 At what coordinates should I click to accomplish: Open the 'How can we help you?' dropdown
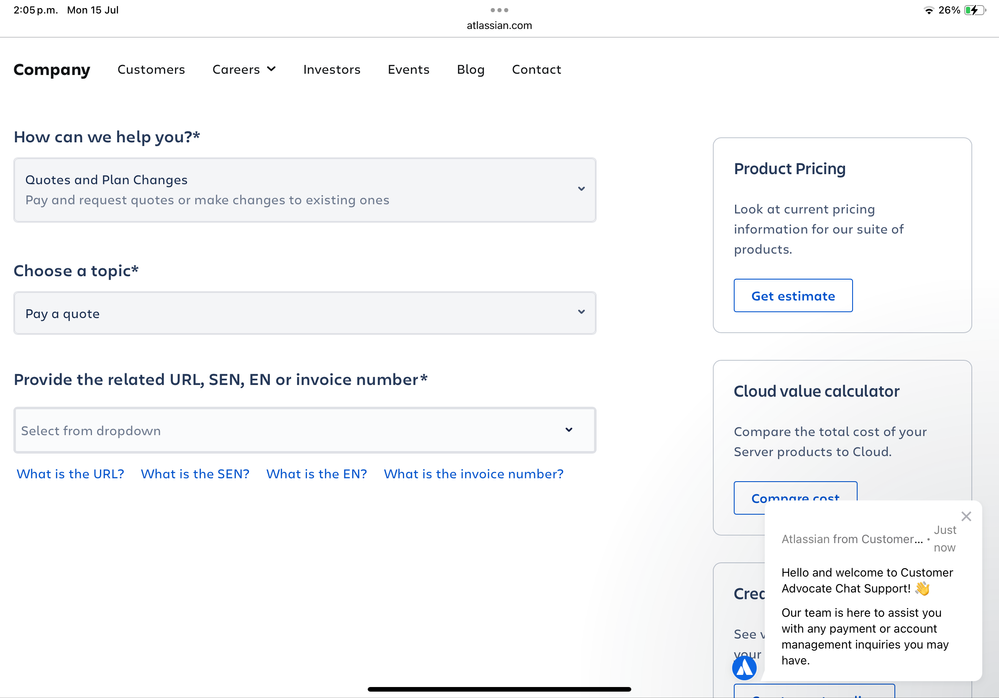(305, 190)
